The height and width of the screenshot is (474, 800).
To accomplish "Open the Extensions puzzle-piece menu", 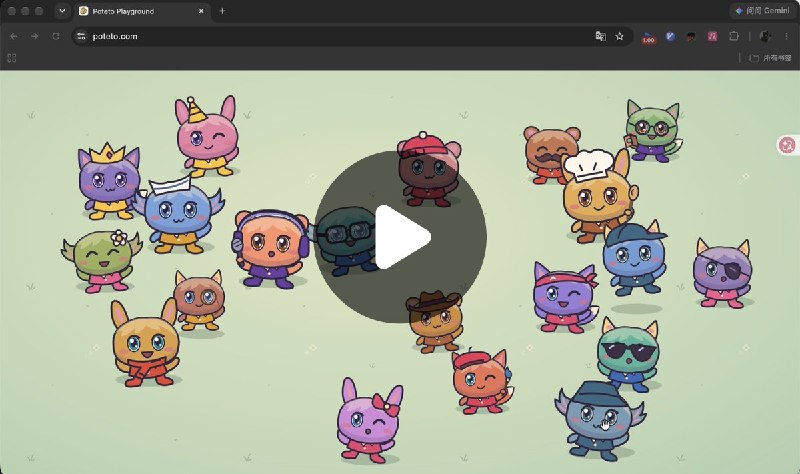I will [x=734, y=36].
